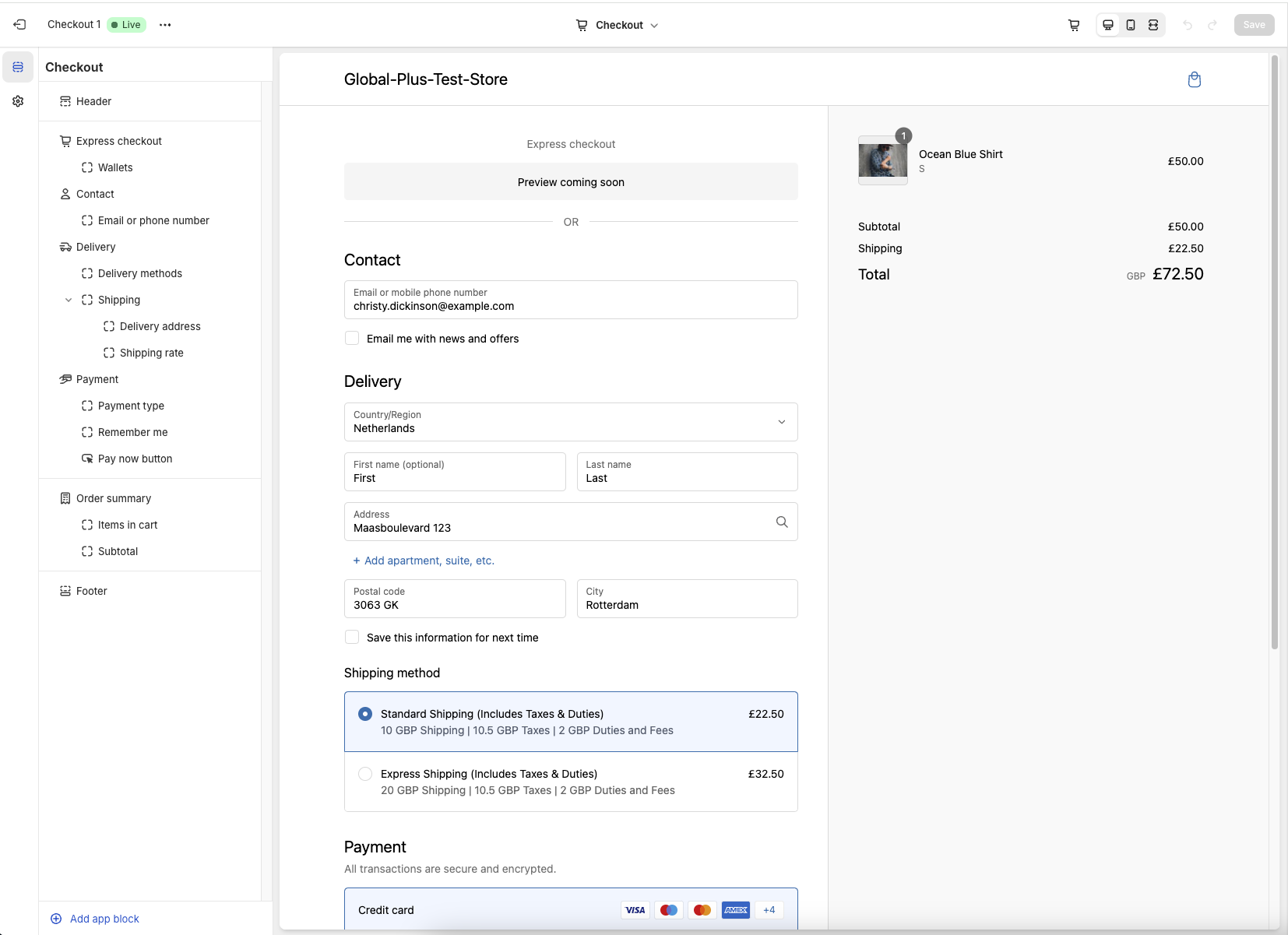Click the City input field

click(x=687, y=599)
